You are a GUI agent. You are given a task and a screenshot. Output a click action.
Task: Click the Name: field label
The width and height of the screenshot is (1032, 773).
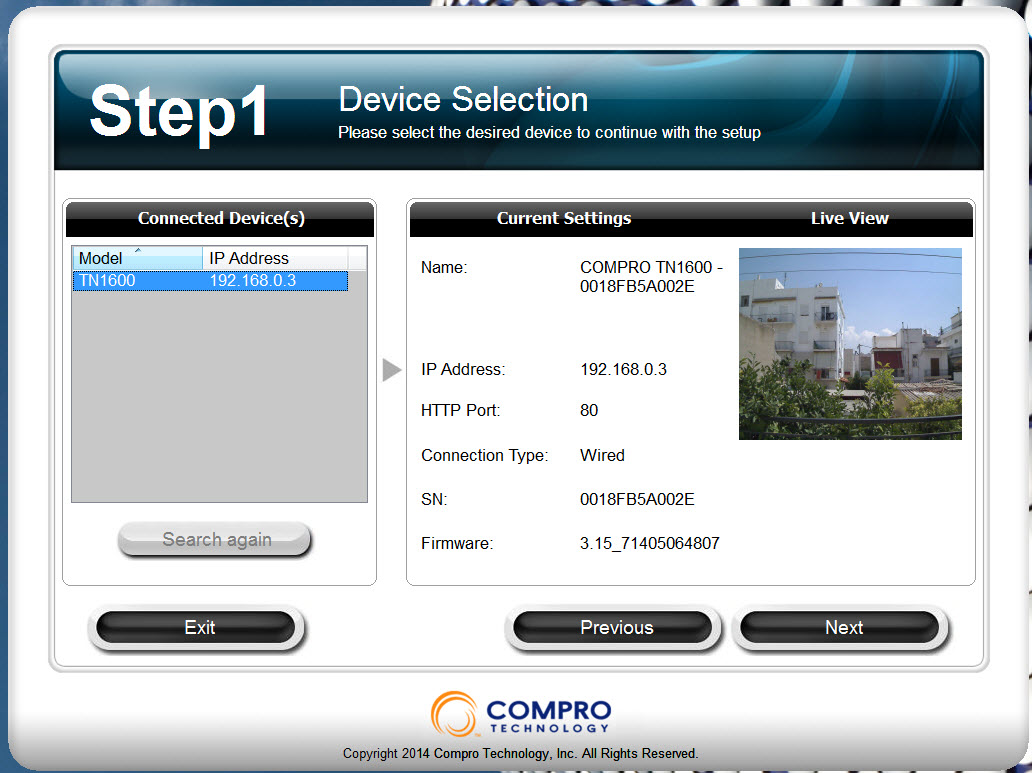[444, 267]
